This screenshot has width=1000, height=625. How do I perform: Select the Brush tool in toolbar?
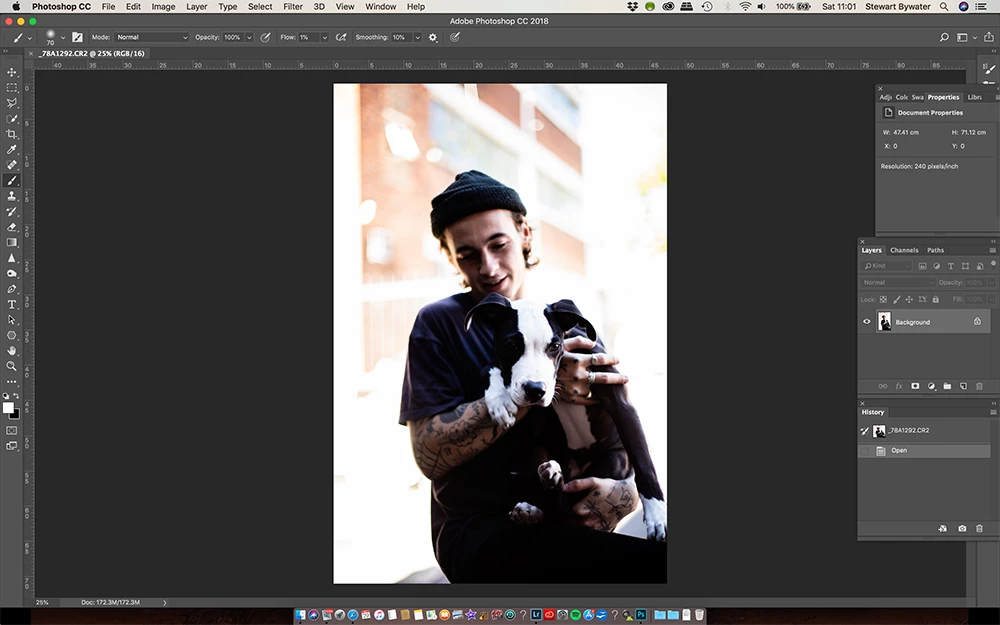click(11, 180)
